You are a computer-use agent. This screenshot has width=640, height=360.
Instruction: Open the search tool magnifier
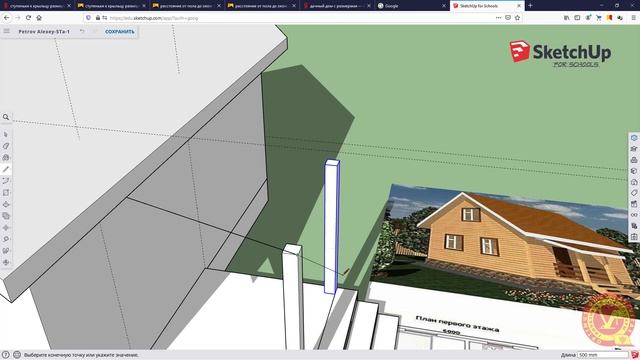pyautogui.click(x=6, y=117)
